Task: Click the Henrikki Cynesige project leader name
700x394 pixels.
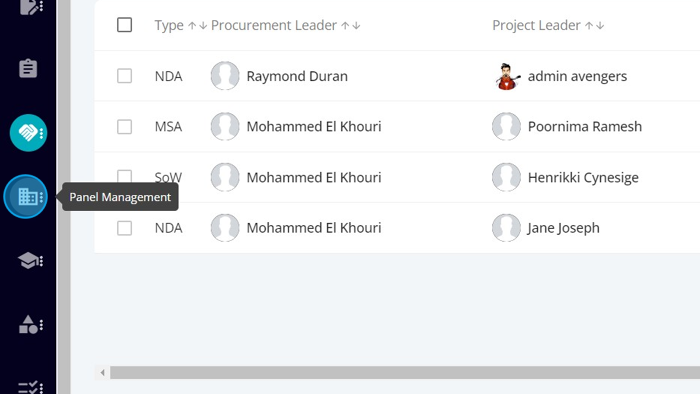Action: tap(583, 178)
